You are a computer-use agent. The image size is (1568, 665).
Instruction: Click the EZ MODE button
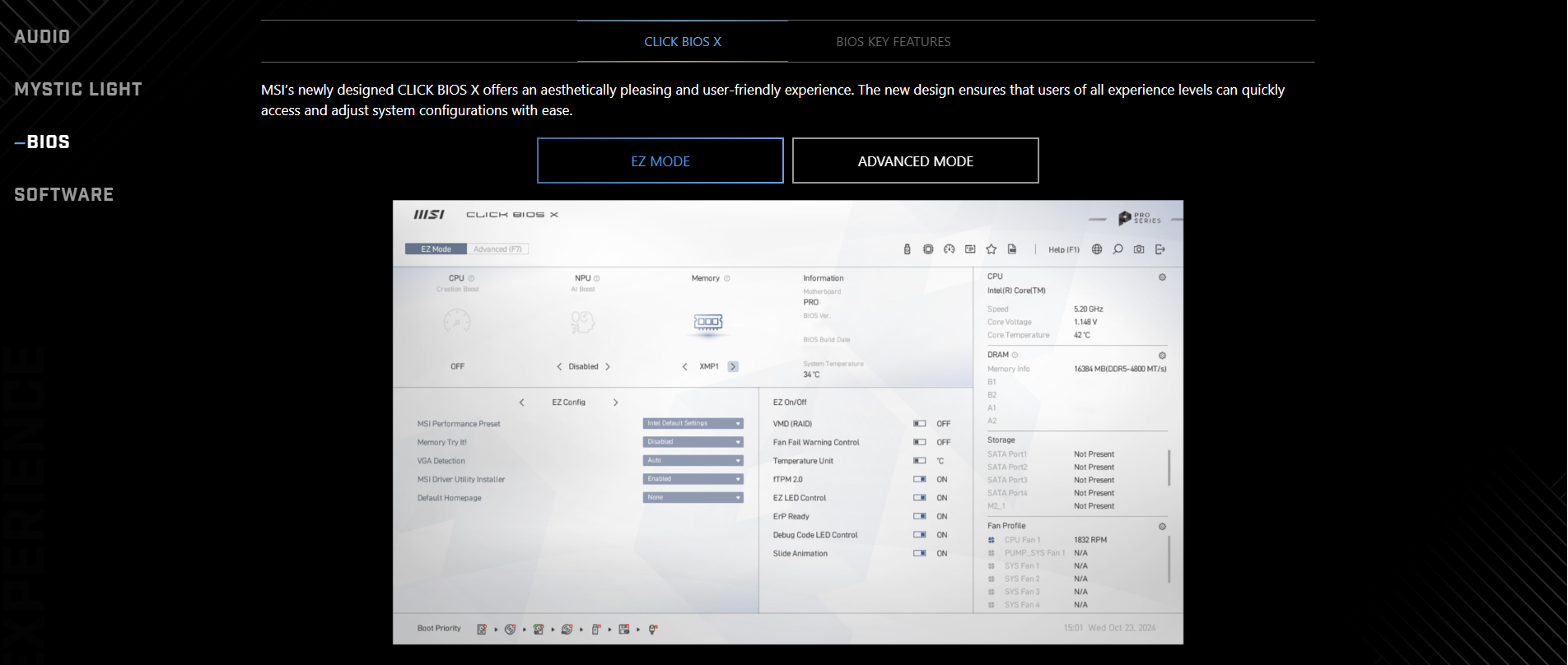click(660, 161)
